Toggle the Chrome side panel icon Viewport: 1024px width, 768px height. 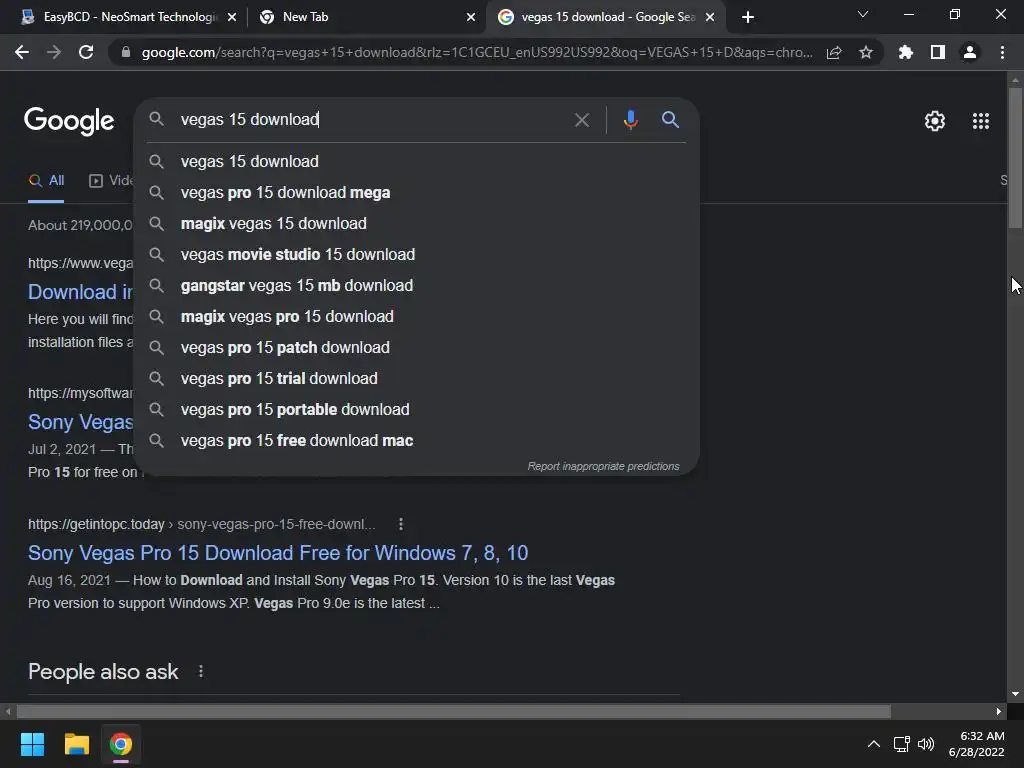coord(938,52)
